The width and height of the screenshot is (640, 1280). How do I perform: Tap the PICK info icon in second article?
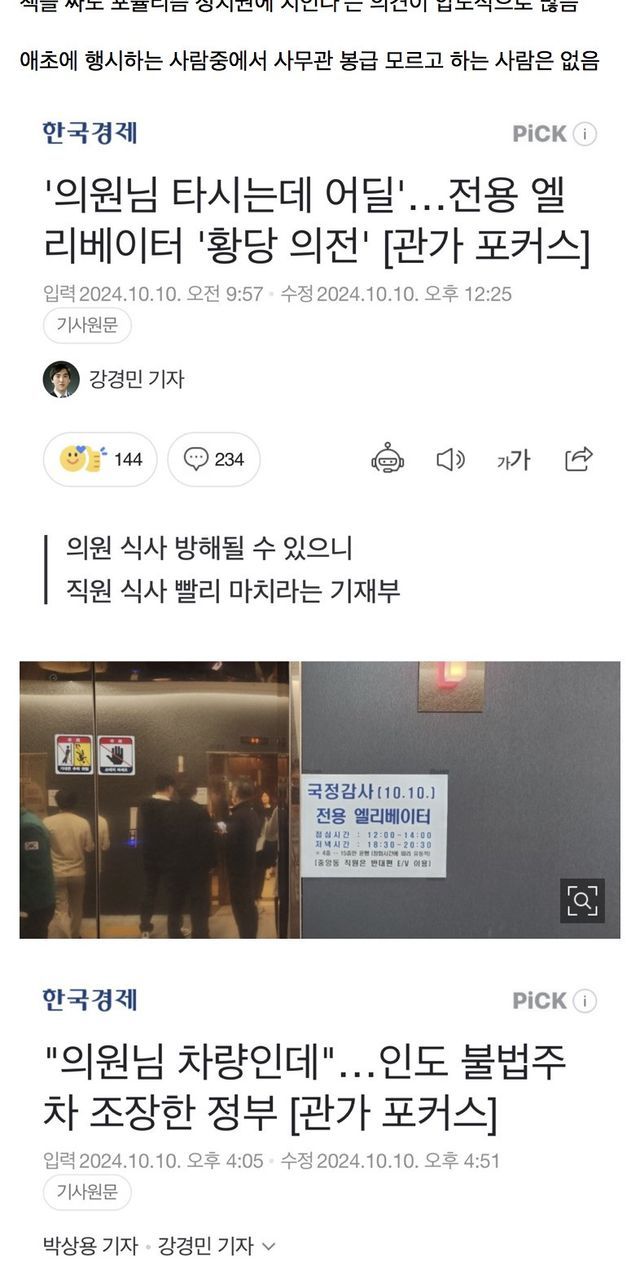point(587,1001)
